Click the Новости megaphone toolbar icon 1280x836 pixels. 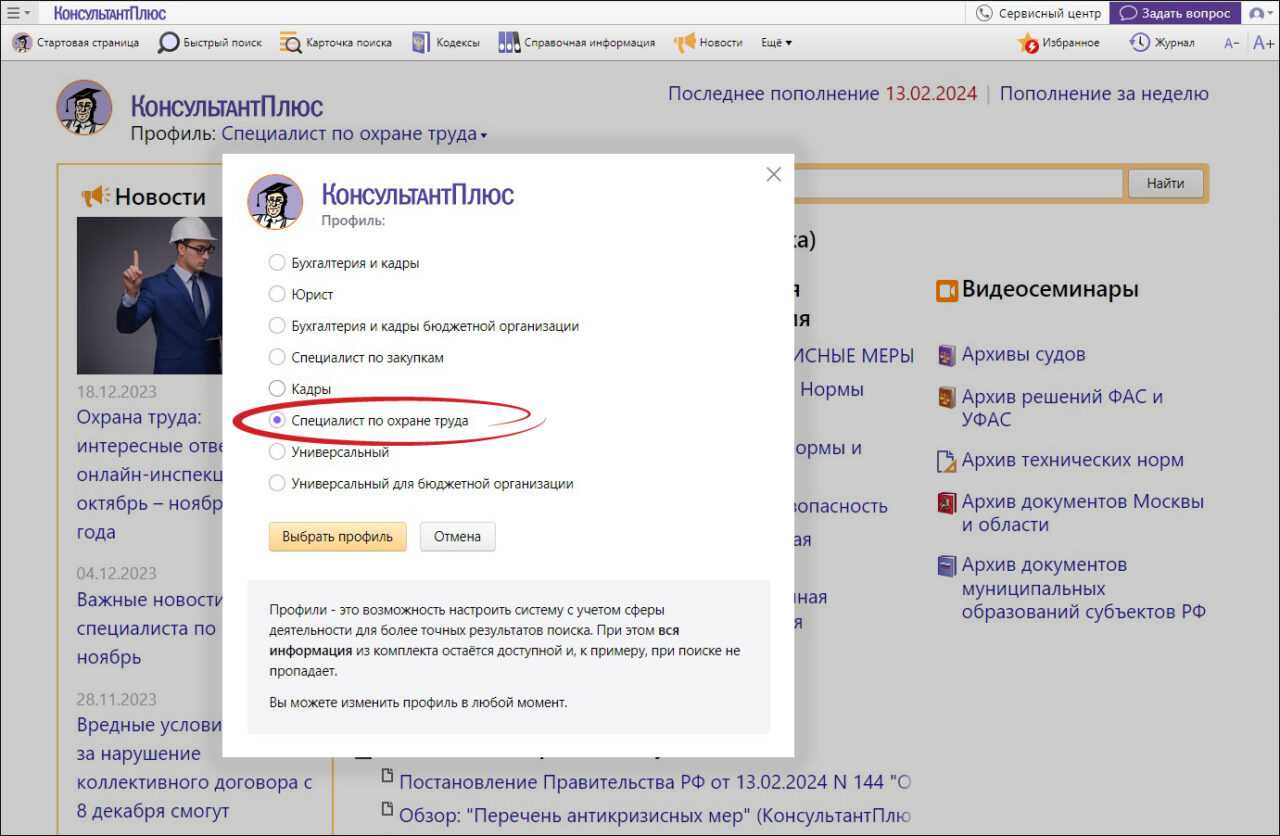click(685, 43)
